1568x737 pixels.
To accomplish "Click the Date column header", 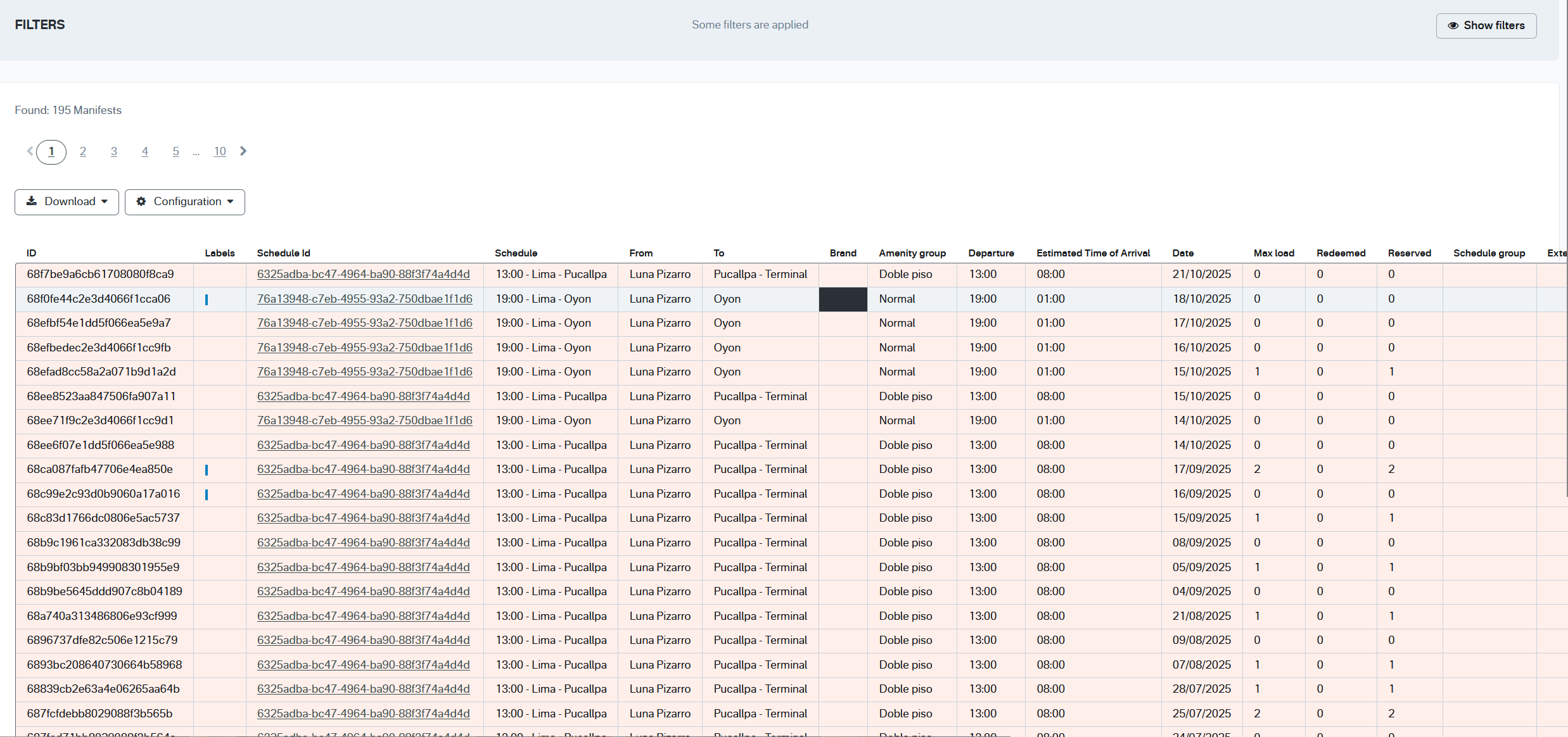I will click(x=1183, y=253).
